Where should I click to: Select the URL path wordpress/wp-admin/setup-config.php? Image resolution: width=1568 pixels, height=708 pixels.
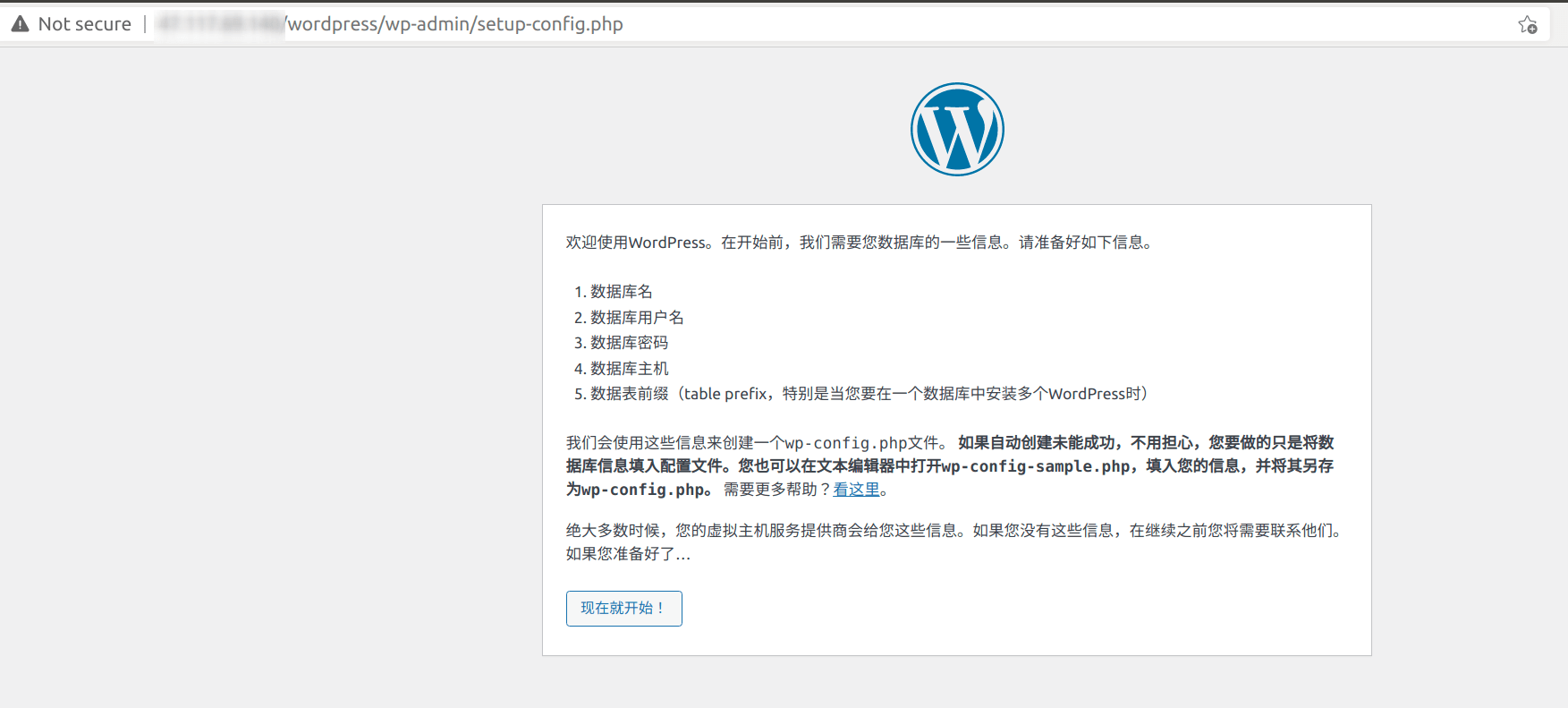(x=455, y=24)
